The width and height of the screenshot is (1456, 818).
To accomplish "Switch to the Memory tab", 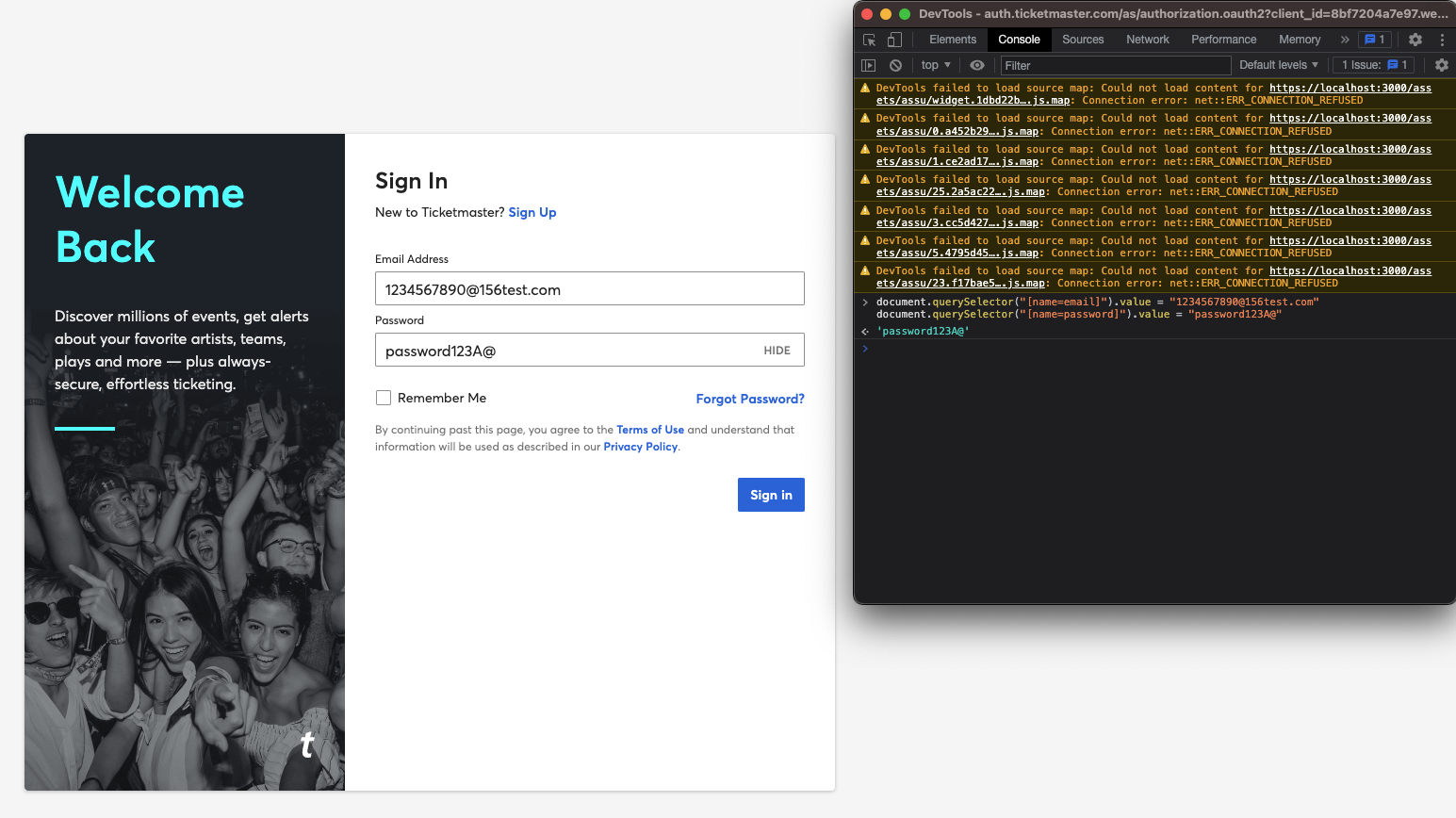I will point(1300,40).
